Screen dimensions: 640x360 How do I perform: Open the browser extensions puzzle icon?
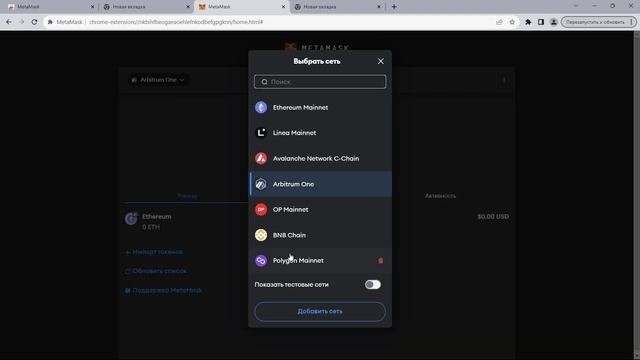point(528,22)
